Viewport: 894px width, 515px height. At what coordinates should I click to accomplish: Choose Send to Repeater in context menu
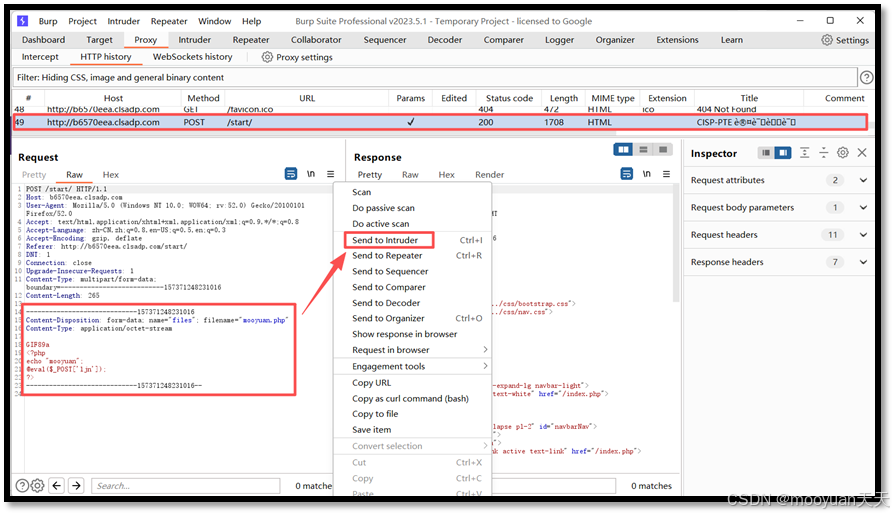tap(412, 256)
